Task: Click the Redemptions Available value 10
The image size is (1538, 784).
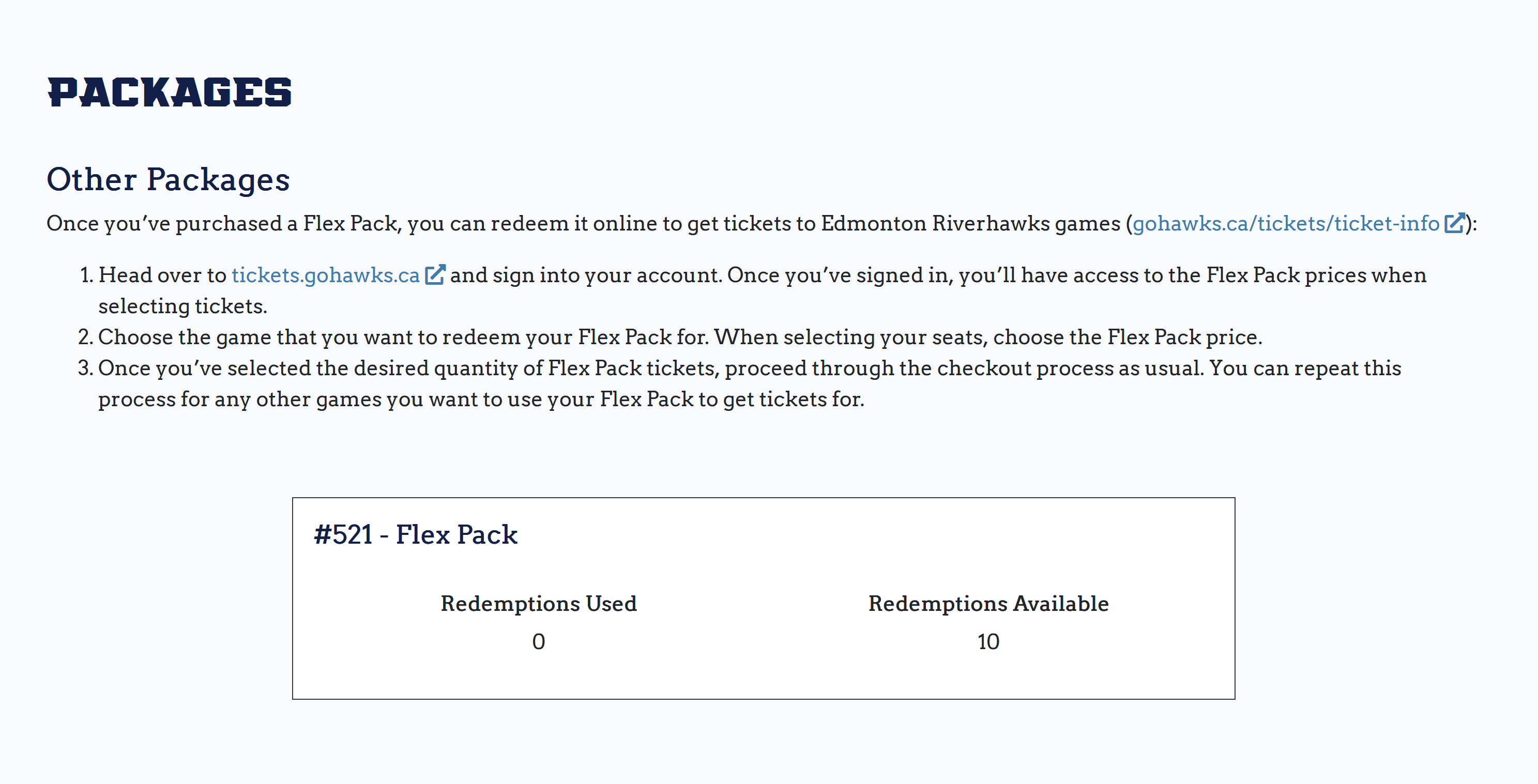Action: [x=988, y=642]
